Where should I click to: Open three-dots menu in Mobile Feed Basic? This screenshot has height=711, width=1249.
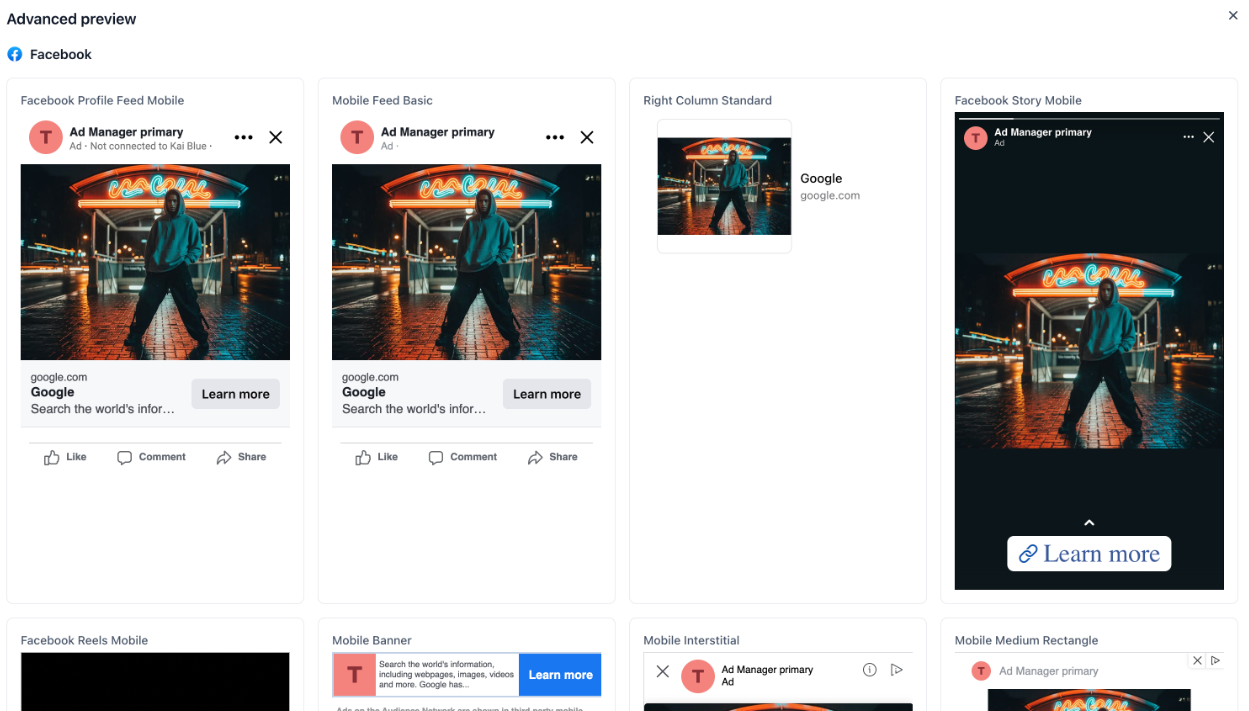pos(555,137)
